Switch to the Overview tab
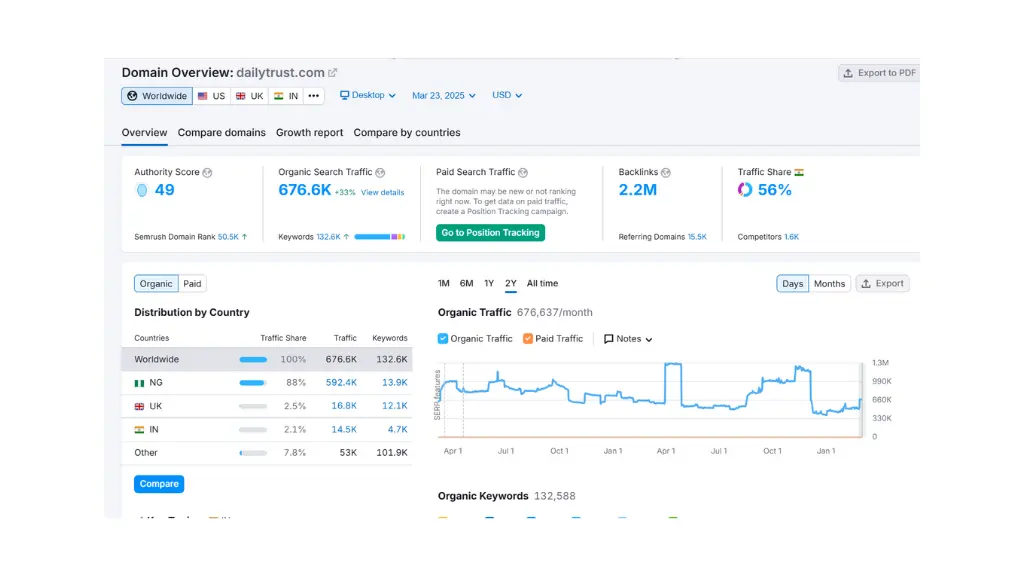Image resolution: width=1024 pixels, height=576 pixels. click(144, 133)
